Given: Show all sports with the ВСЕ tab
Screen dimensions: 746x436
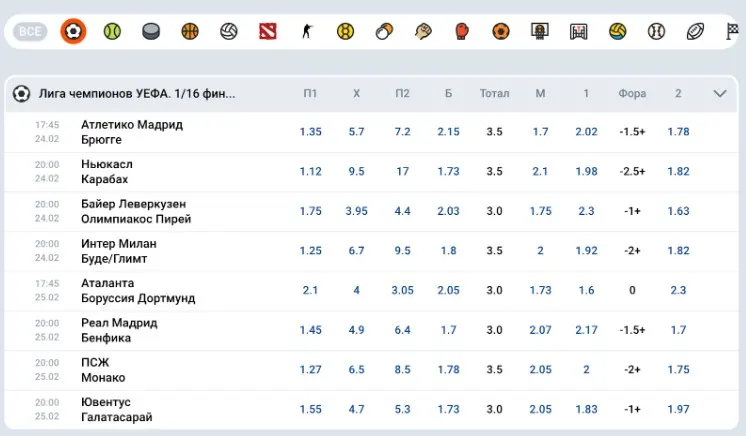Looking at the screenshot, I should (x=31, y=31).
